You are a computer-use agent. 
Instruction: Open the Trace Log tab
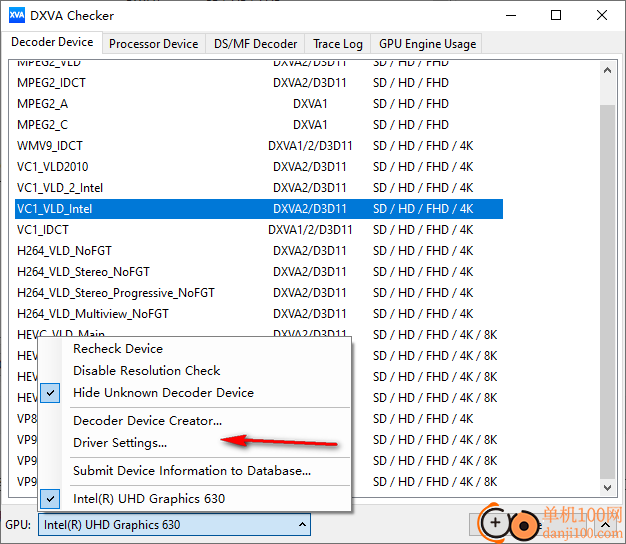[x=338, y=44]
